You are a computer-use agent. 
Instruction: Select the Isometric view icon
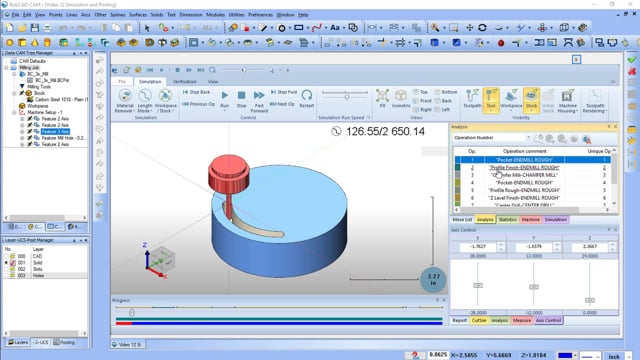coord(401,96)
